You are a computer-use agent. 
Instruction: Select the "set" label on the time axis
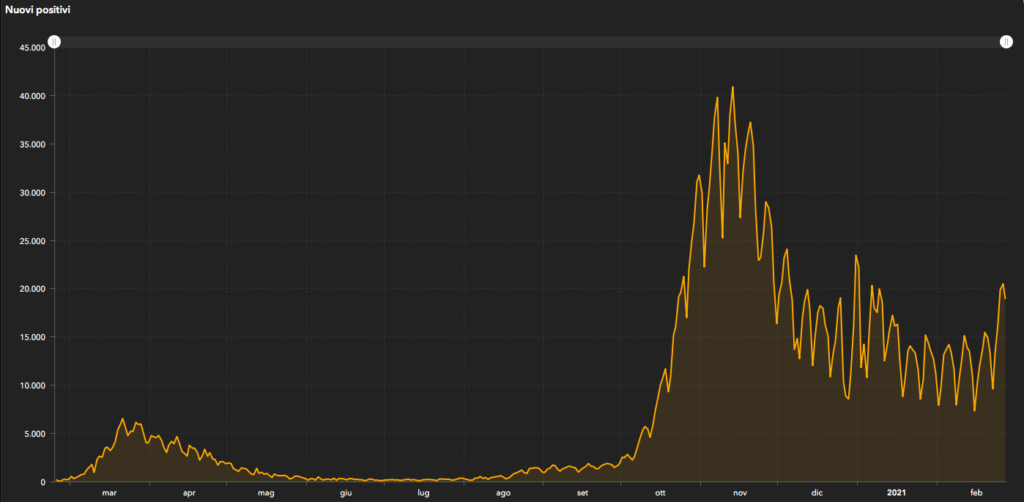tap(582, 493)
